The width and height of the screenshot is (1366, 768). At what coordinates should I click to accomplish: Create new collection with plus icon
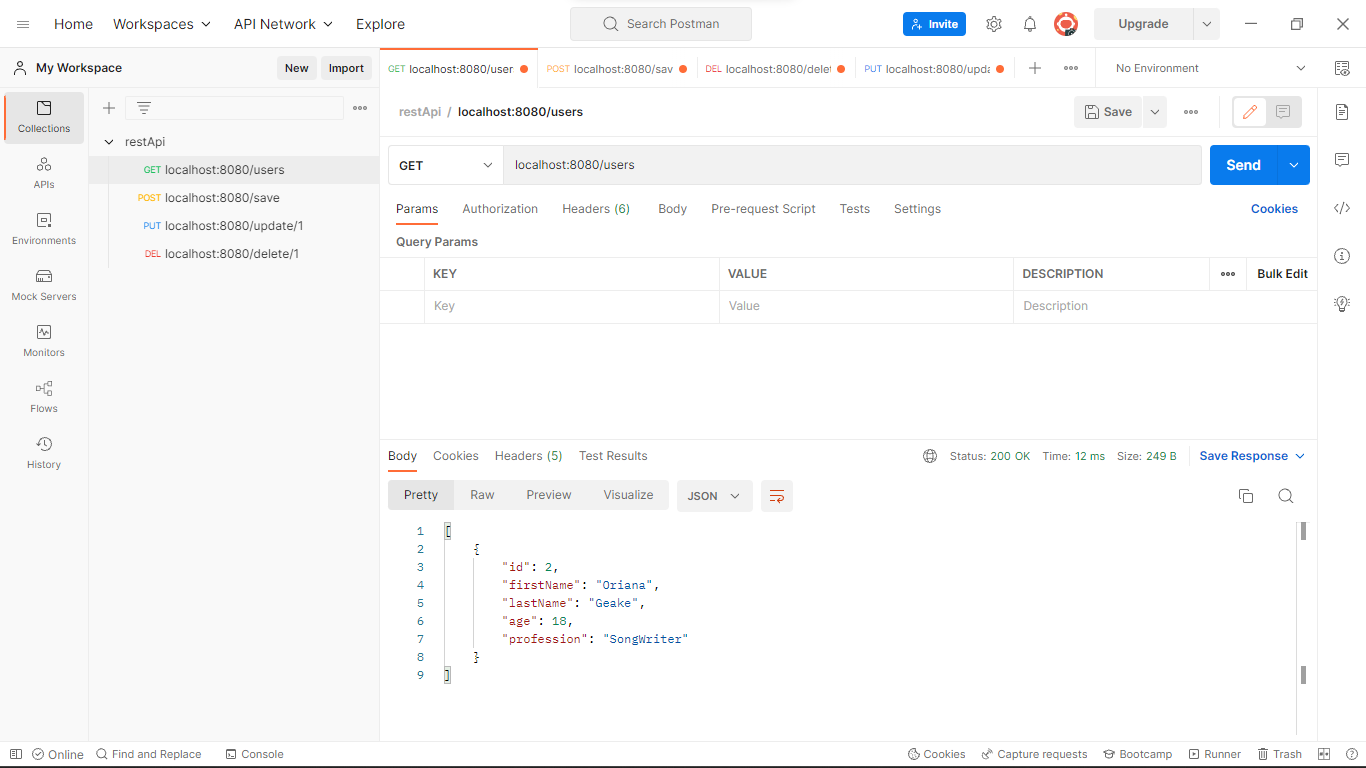coord(109,108)
